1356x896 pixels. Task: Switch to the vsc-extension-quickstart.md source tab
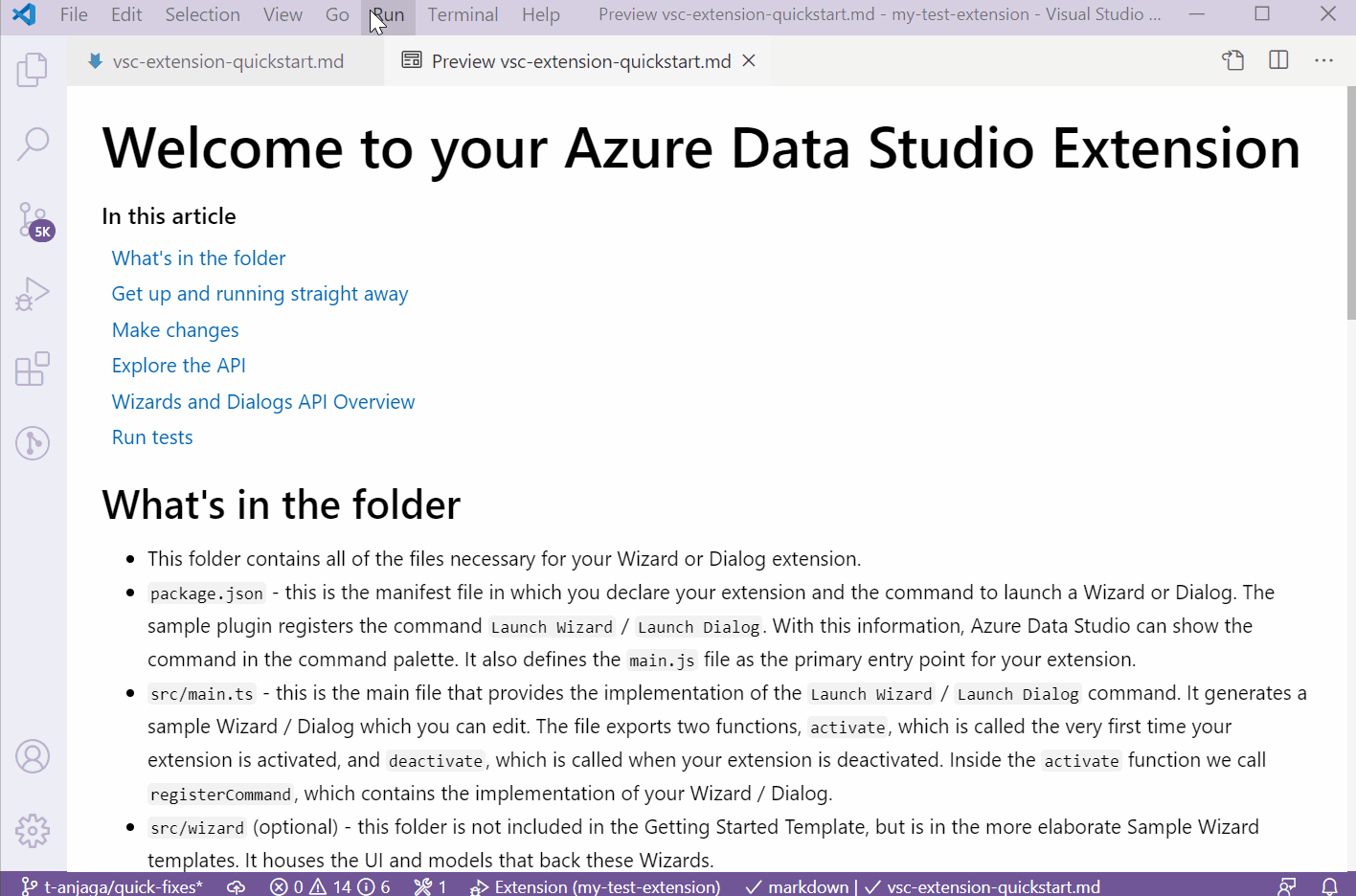226,61
